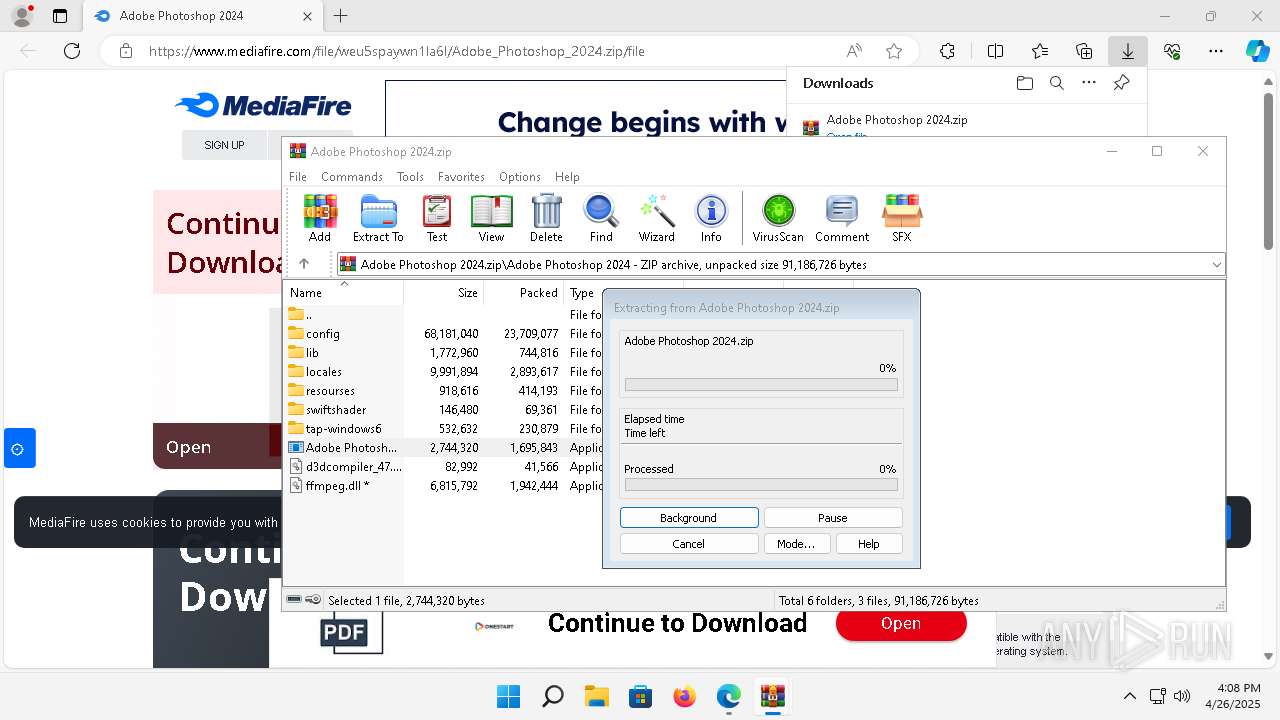Open the WinRAR Help menu
Viewport: 1280px width, 720px height.
click(x=567, y=176)
